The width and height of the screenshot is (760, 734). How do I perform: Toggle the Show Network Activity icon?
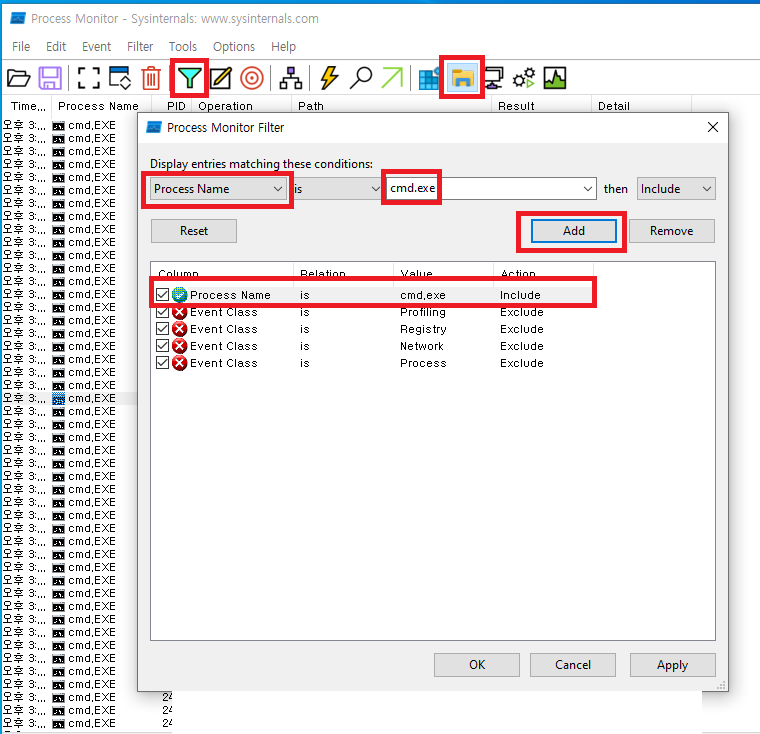pyautogui.click(x=493, y=78)
